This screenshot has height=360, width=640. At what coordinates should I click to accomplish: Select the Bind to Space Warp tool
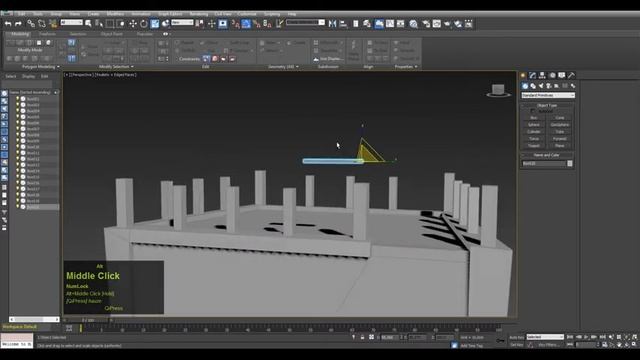coord(53,24)
